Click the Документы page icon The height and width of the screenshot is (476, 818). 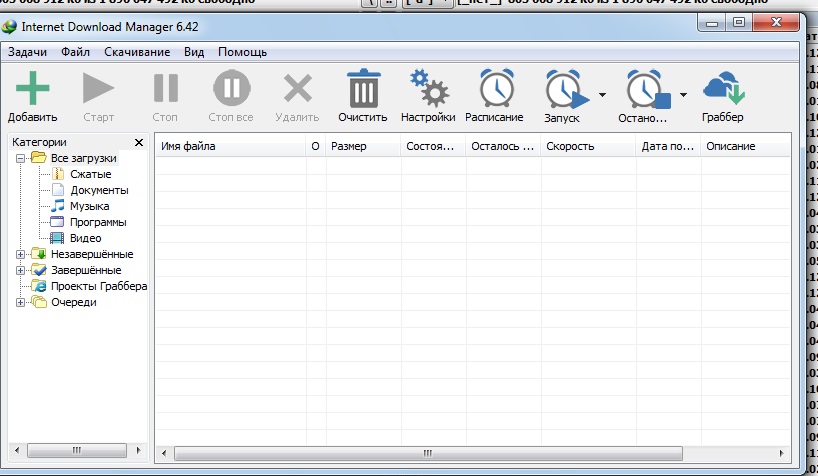coord(58,190)
